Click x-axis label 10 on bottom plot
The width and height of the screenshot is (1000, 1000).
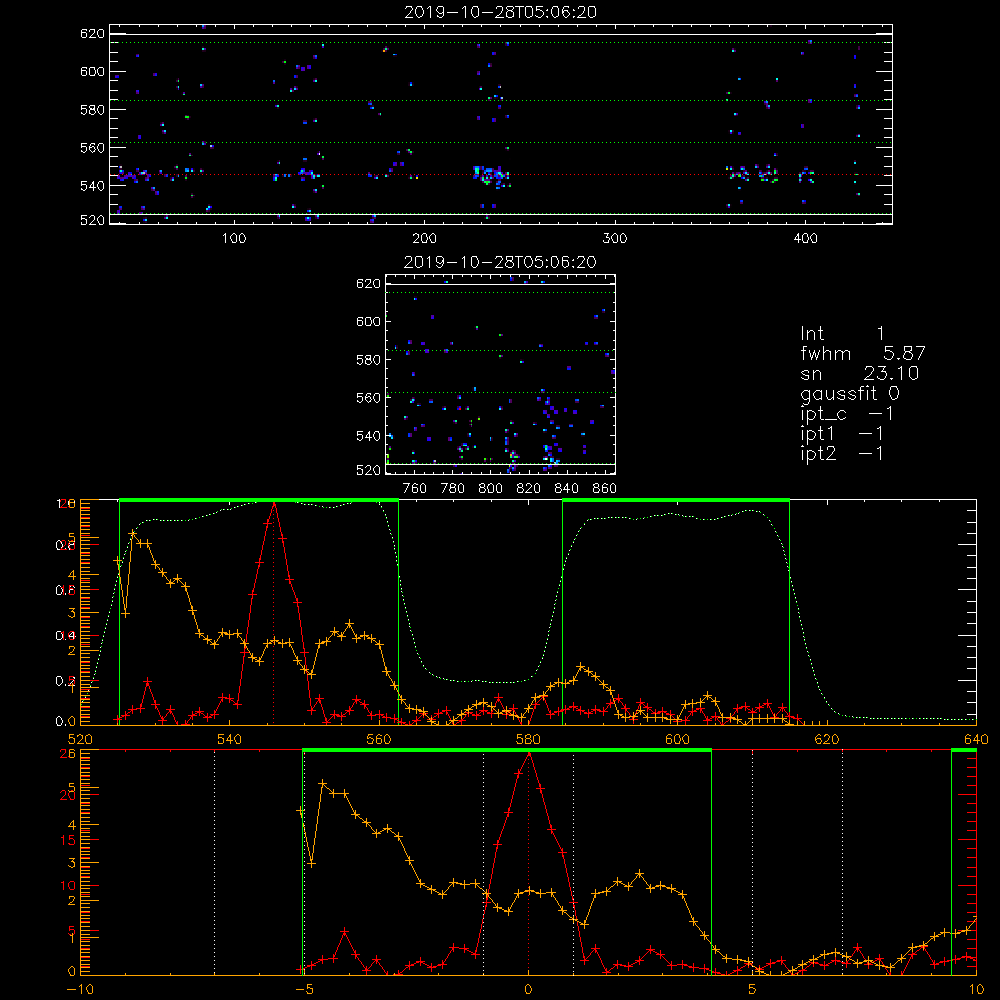pos(976,989)
